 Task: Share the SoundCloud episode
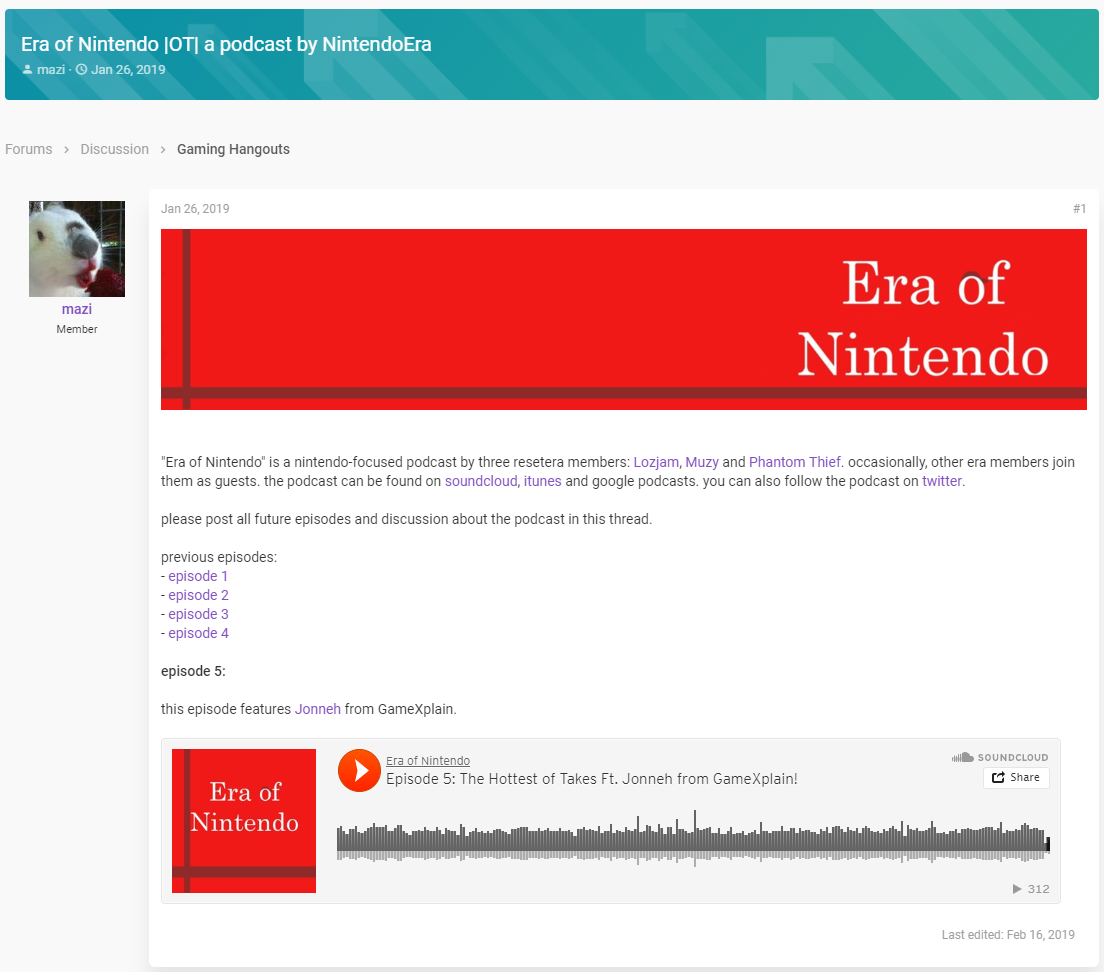pyautogui.click(x=1016, y=778)
